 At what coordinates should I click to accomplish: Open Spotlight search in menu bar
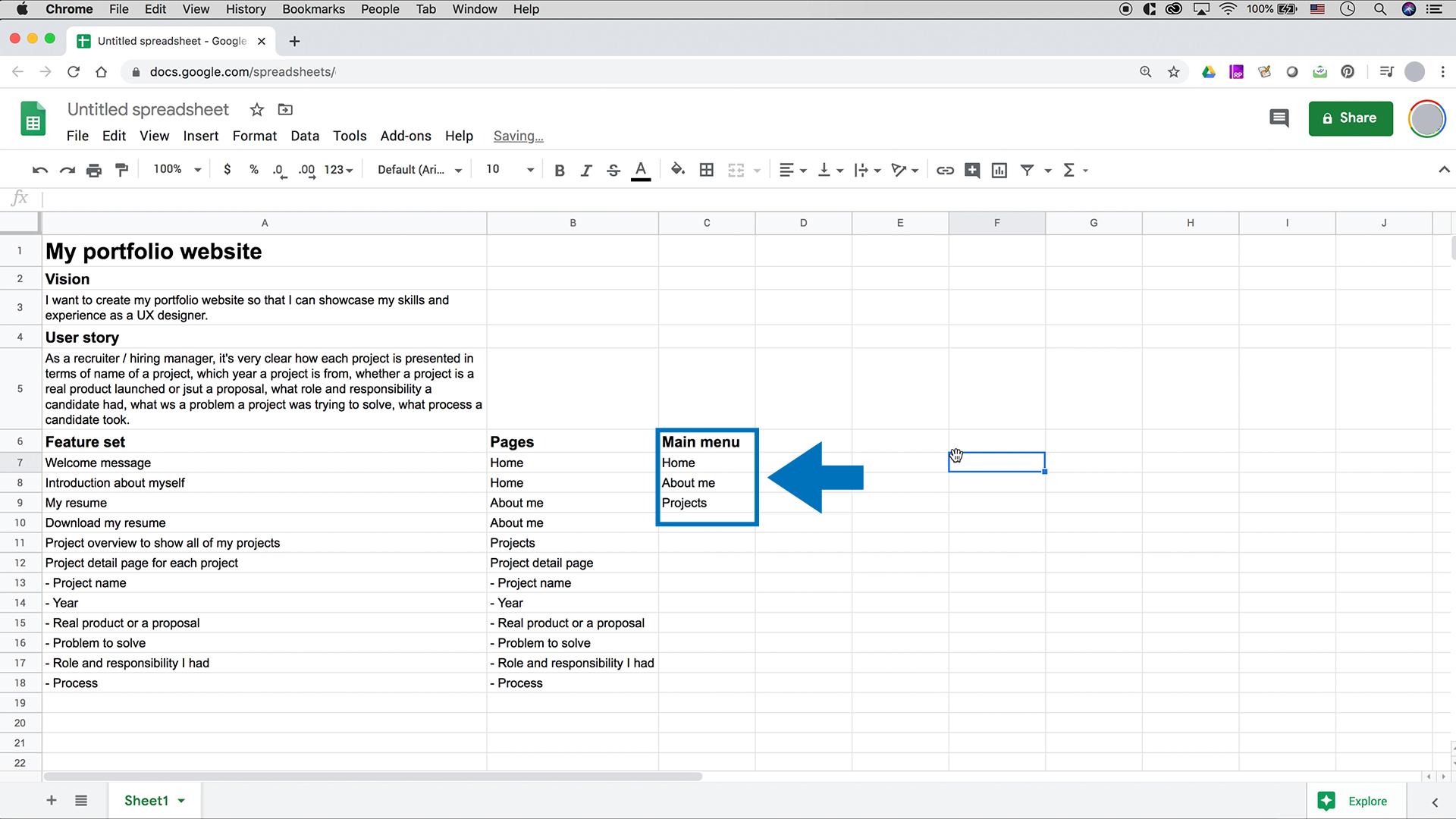[1380, 9]
